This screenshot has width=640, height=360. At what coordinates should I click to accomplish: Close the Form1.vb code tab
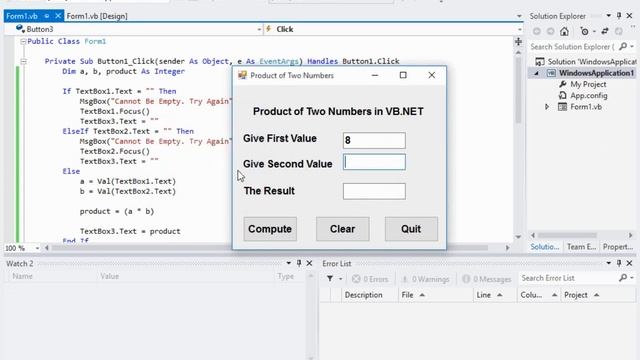tap(58, 16)
